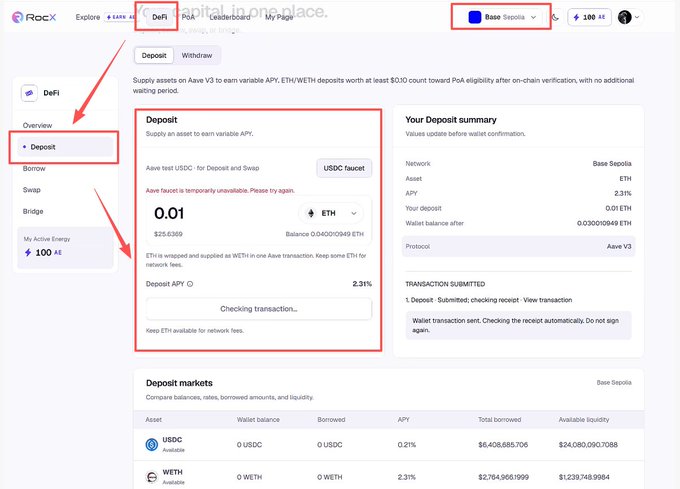
Task: Click the Your deposit 0.01 ETH value
Action: [x=618, y=209]
